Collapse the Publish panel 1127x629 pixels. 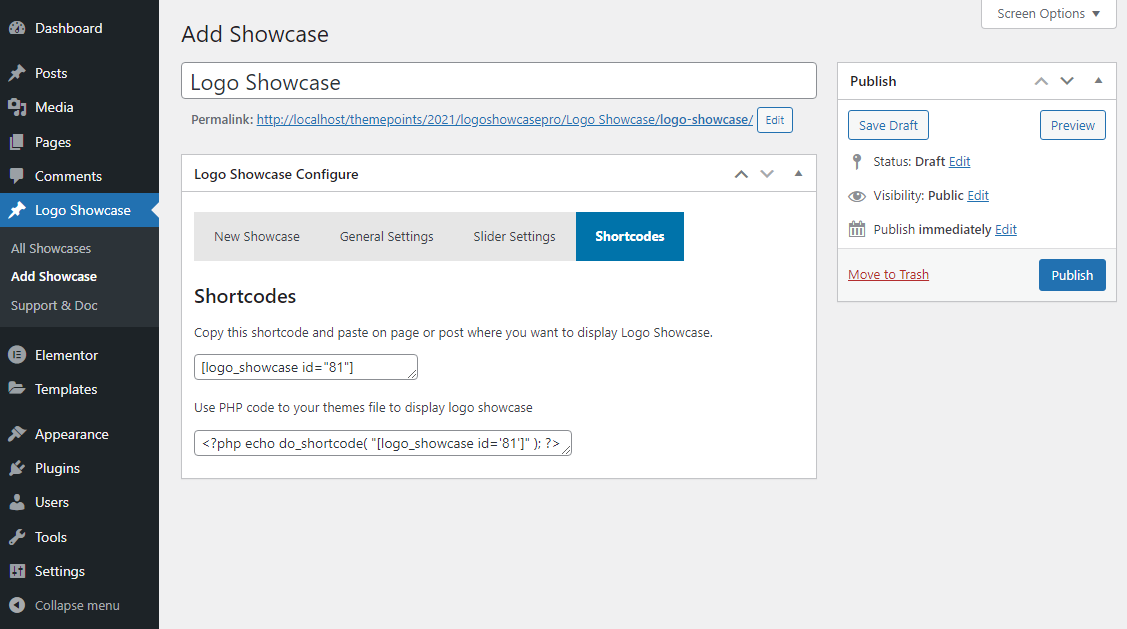[1098, 81]
